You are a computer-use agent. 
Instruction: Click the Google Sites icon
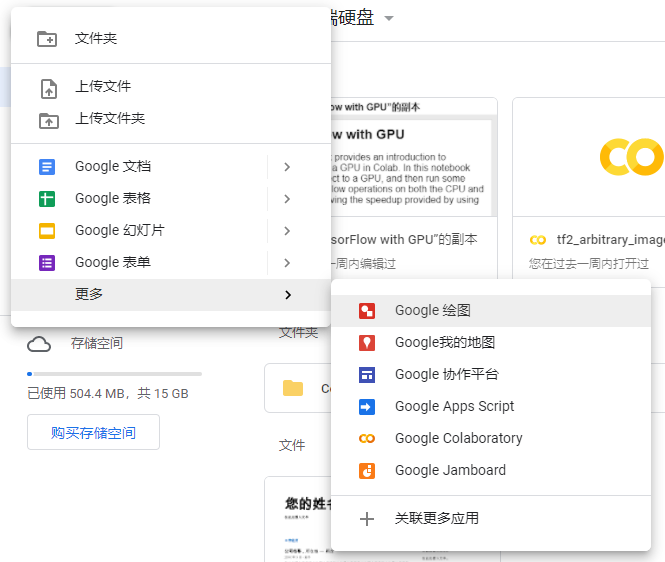point(367,375)
